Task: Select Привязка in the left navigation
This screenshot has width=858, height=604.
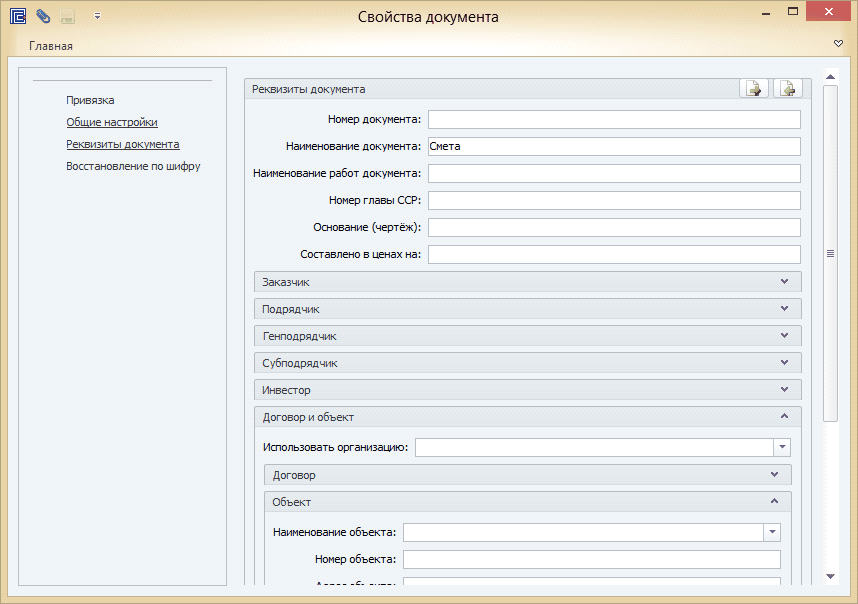Action: tap(90, 100)
